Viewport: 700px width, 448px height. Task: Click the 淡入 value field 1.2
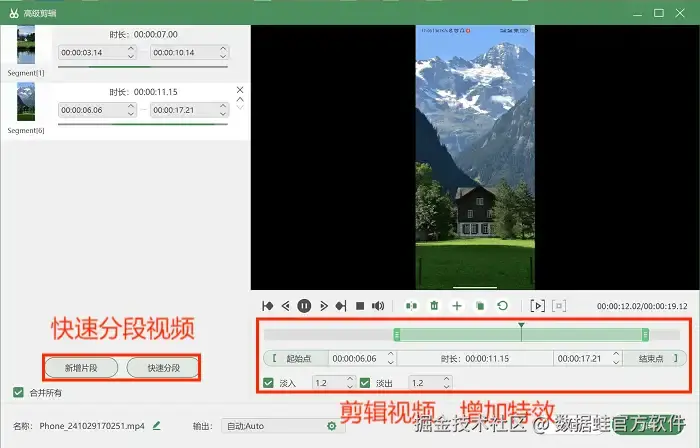pos(333,383)
